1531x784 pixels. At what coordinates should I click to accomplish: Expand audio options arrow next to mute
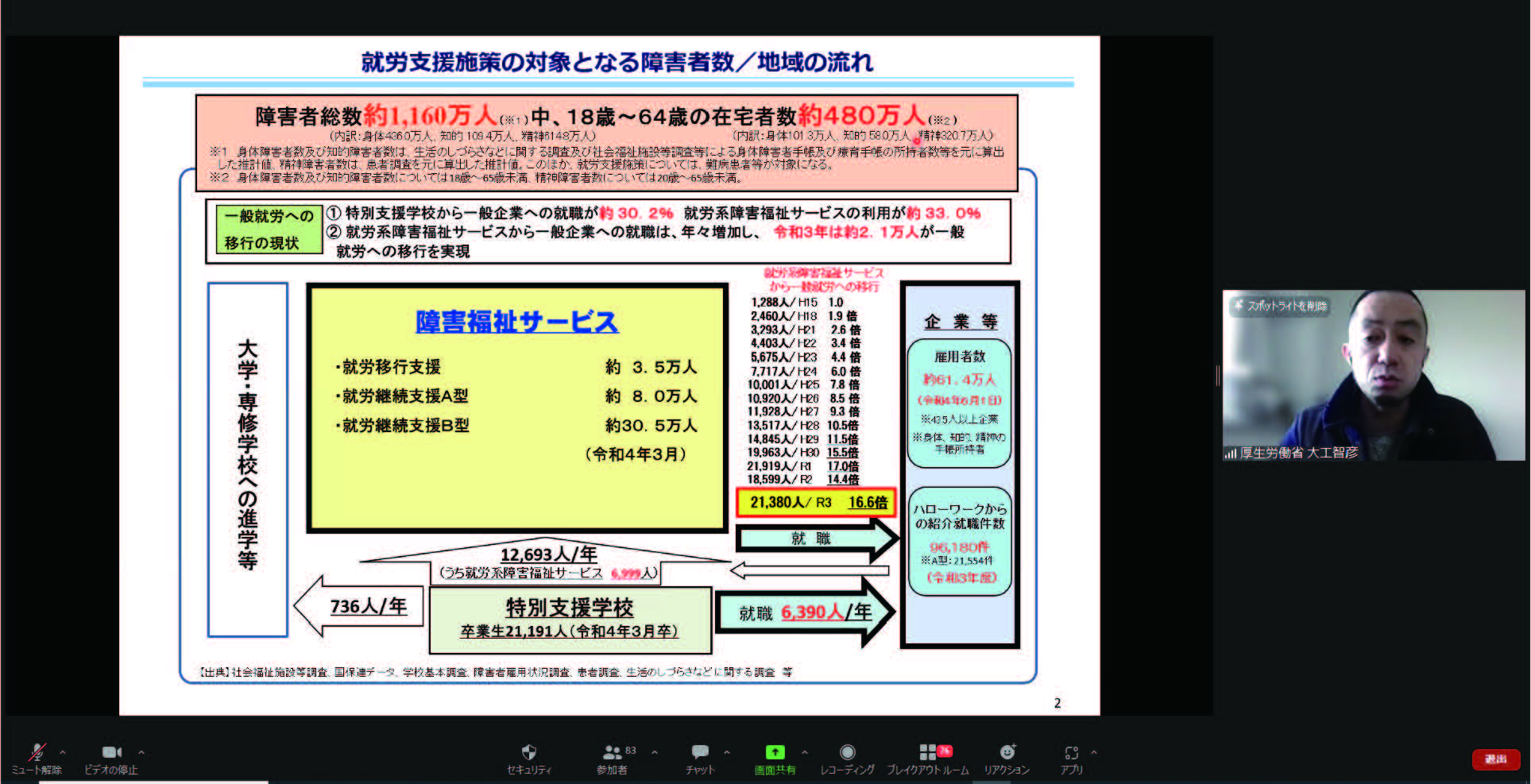coord(63,751)
